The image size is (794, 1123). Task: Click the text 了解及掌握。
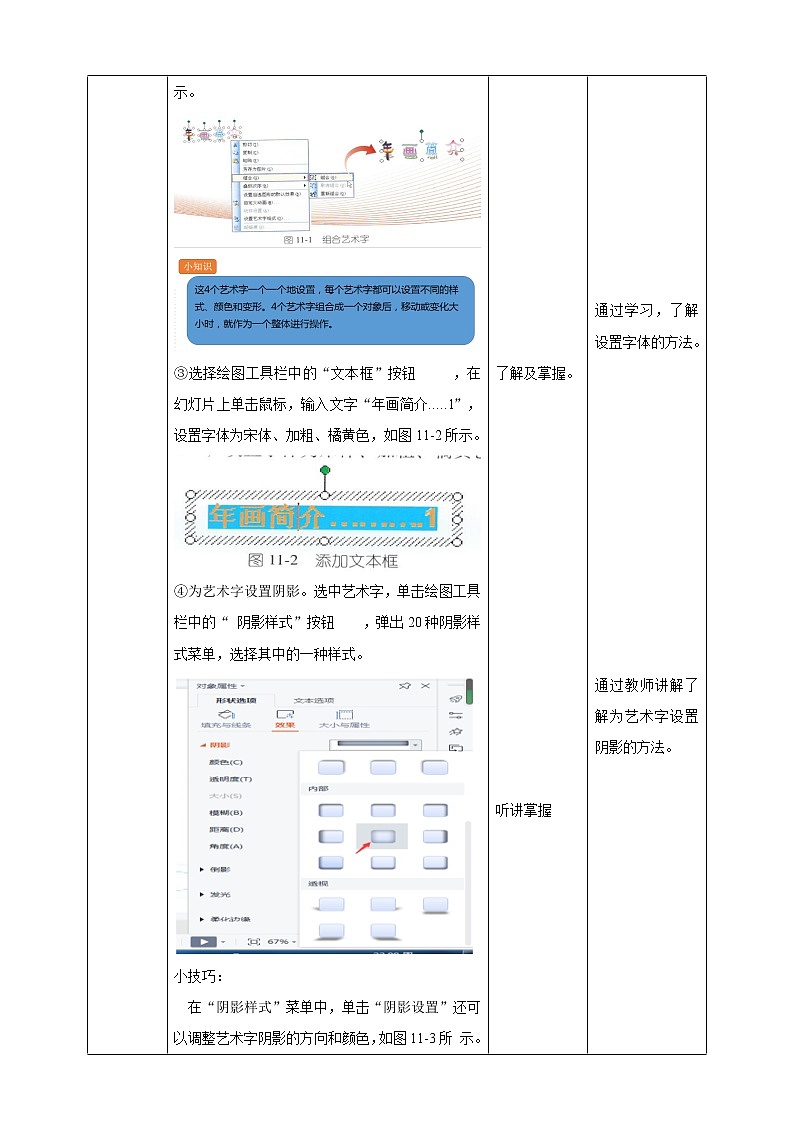click(x=536, y=373)
